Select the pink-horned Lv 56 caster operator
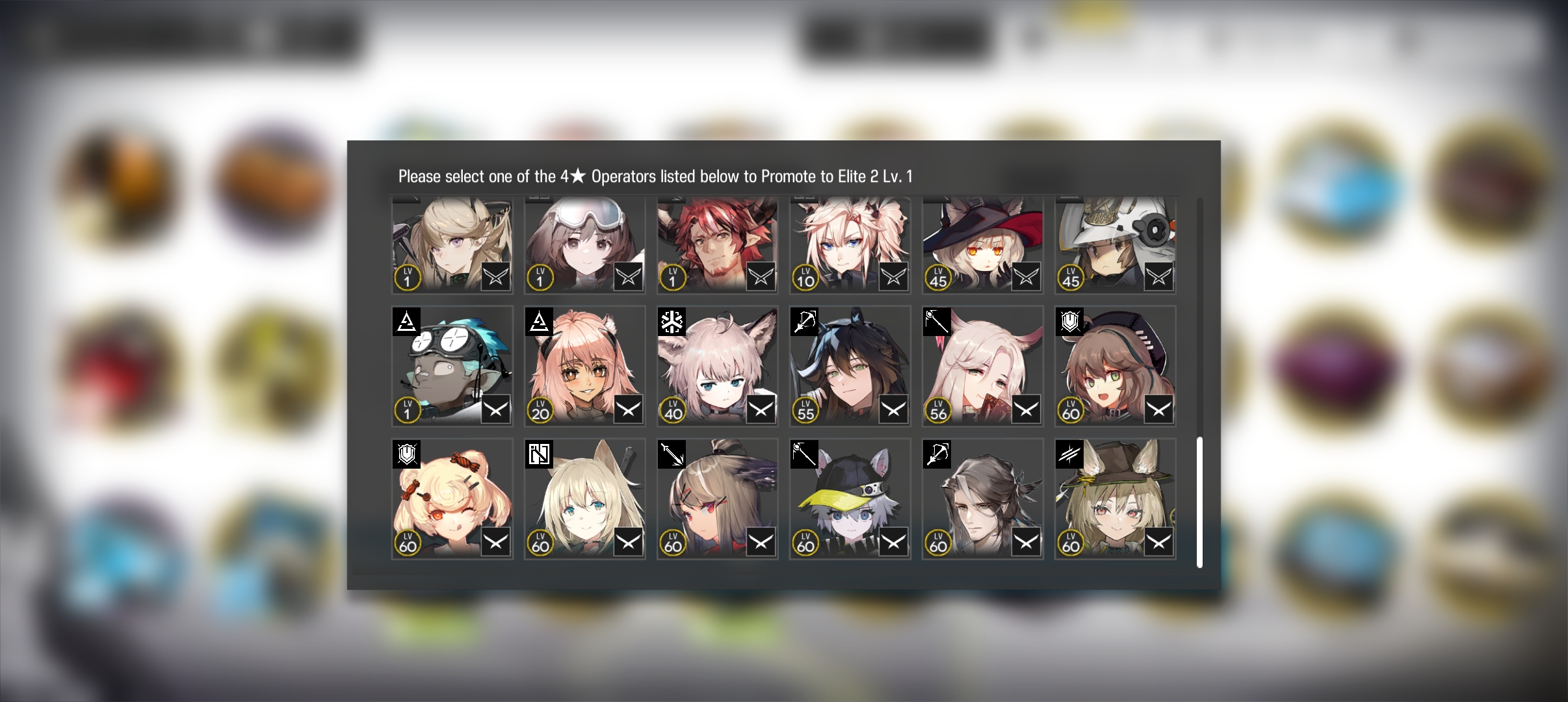This screenshot has height=702, width=1568. coord(983,366)
